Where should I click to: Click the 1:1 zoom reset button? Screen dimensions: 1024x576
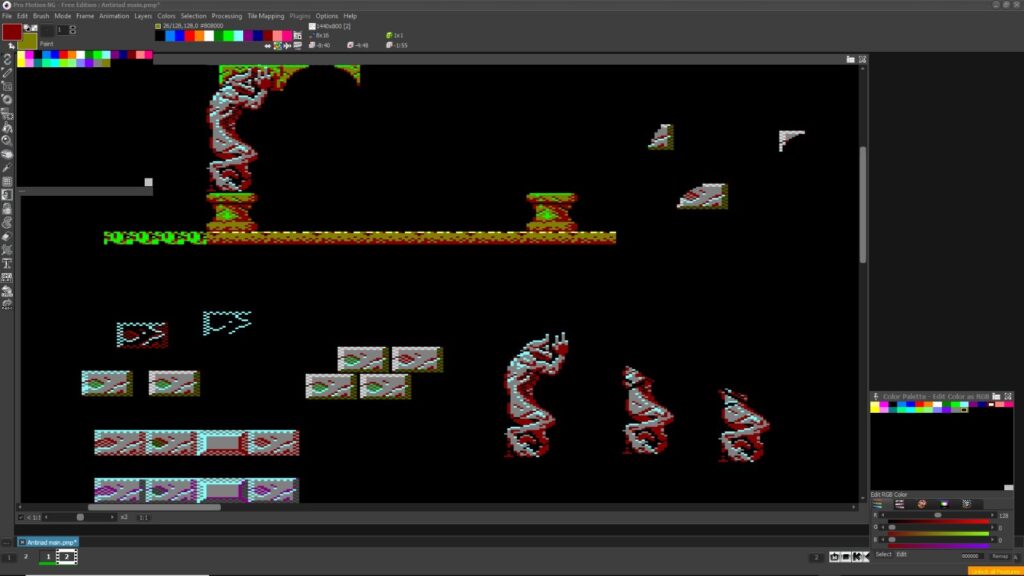click(144, 517)
